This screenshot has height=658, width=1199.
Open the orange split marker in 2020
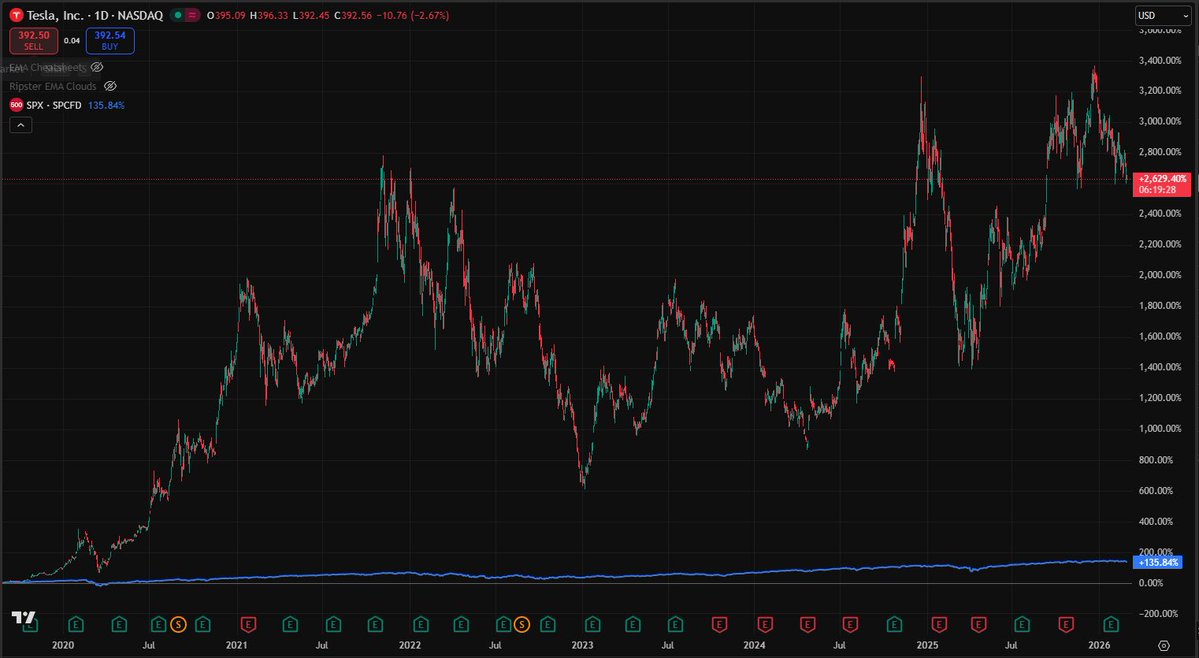178,625
